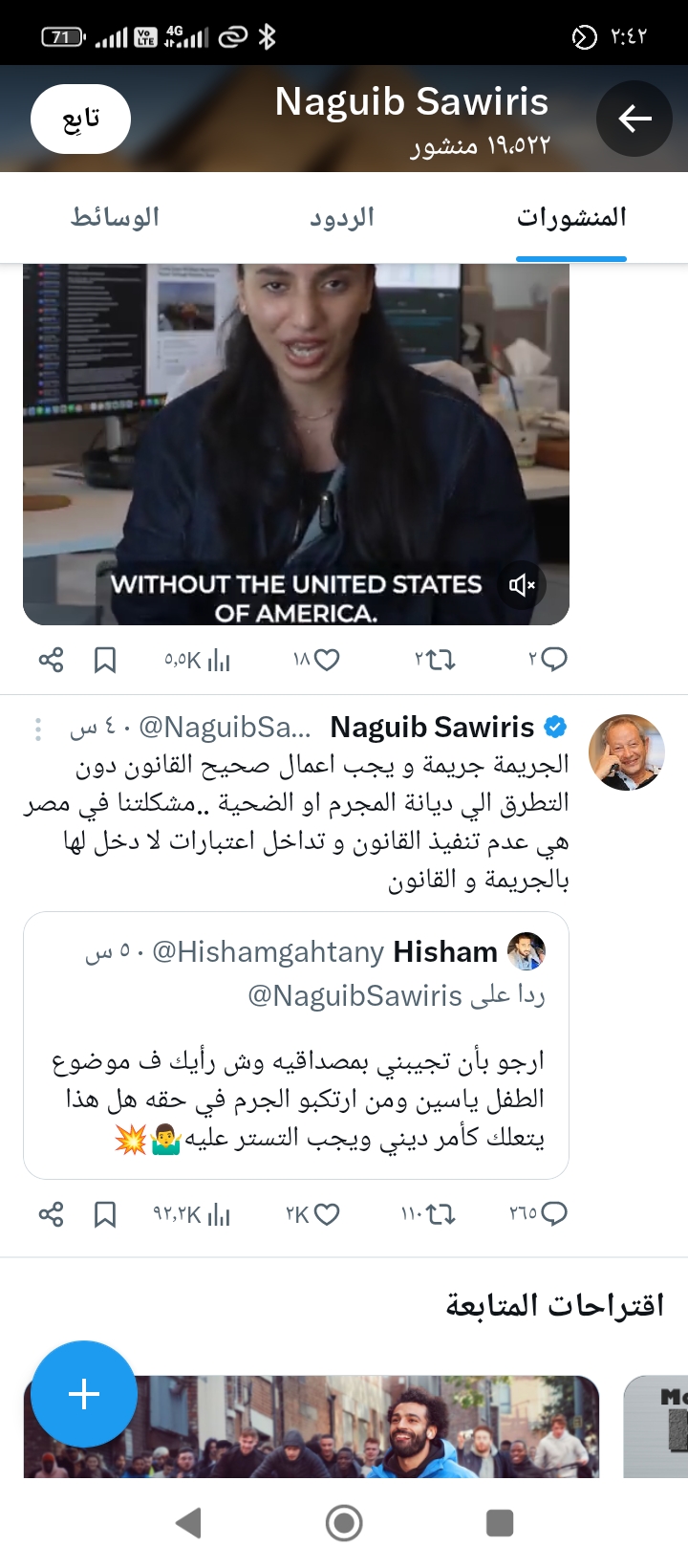Viewport: 688px width, 1568px height.
Task: Bookmark the quoted-reply post
Action: 105,1214
